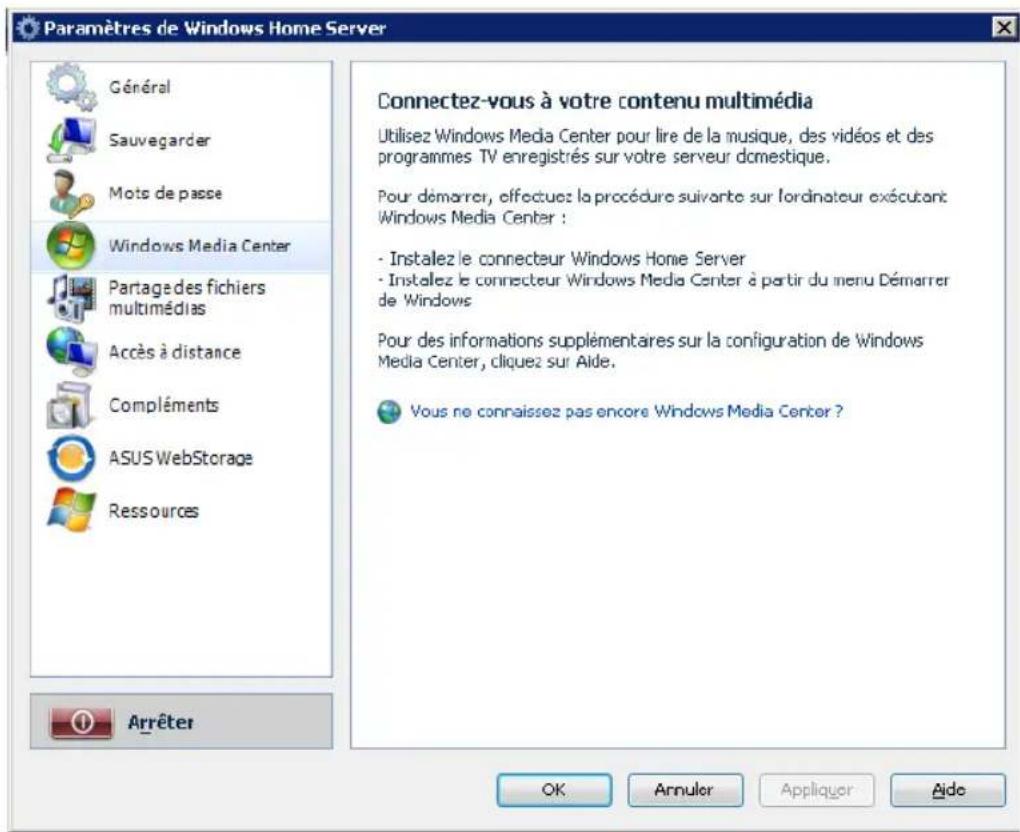Click the Arrêter shutdown button label

[161, 722]
